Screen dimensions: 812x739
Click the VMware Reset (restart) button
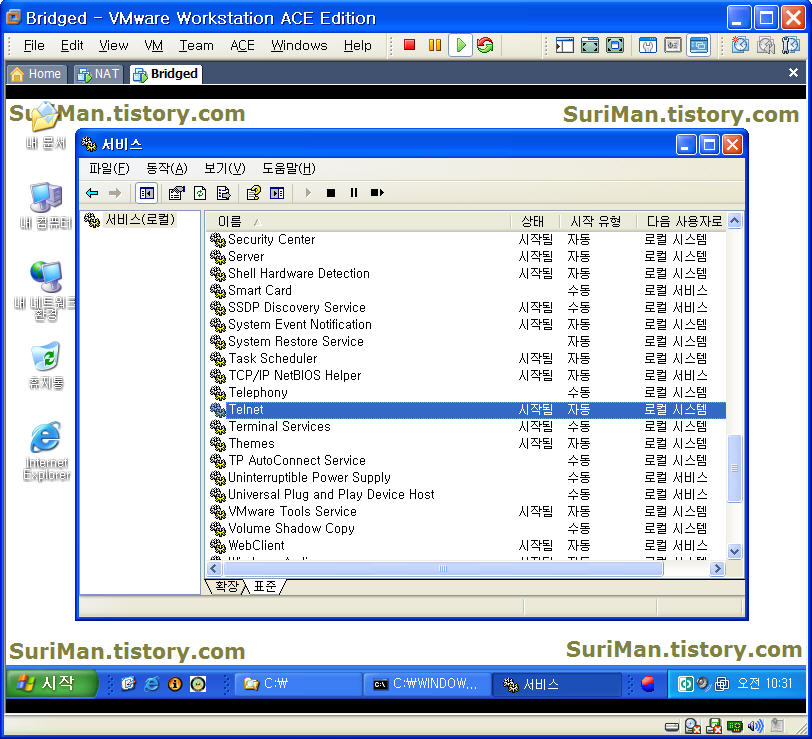(x=485, y=45)
